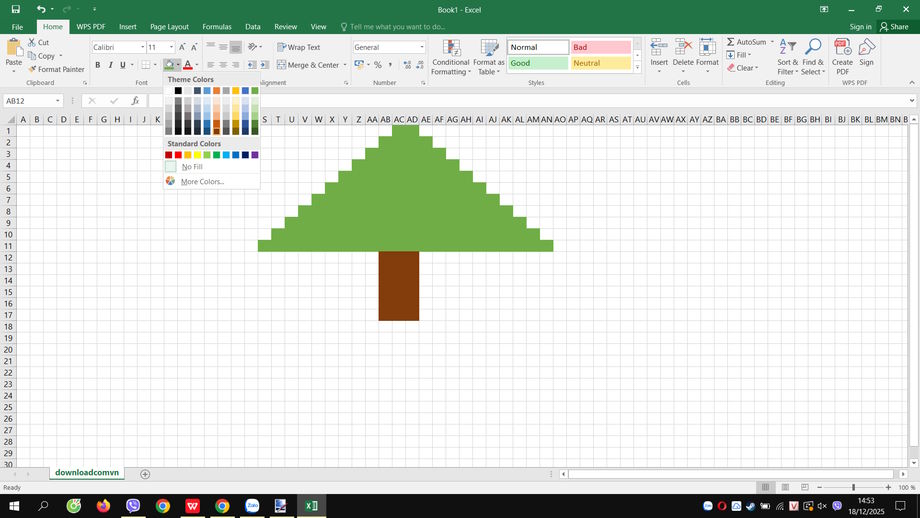Switch to Page Layout view in status bar
This screenshot has height=518, width=920.
pos(784,487)
